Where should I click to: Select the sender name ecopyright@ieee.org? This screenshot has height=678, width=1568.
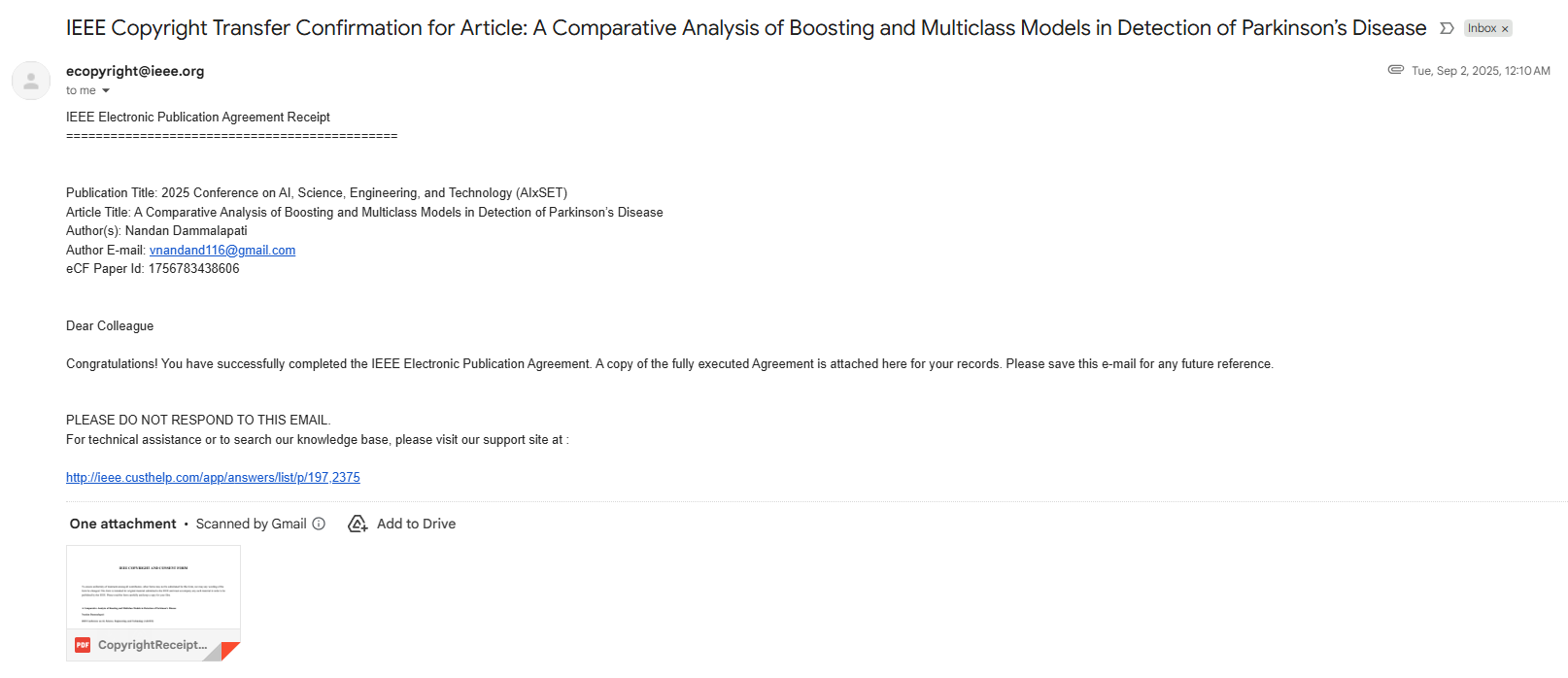[x=135, y=71]
